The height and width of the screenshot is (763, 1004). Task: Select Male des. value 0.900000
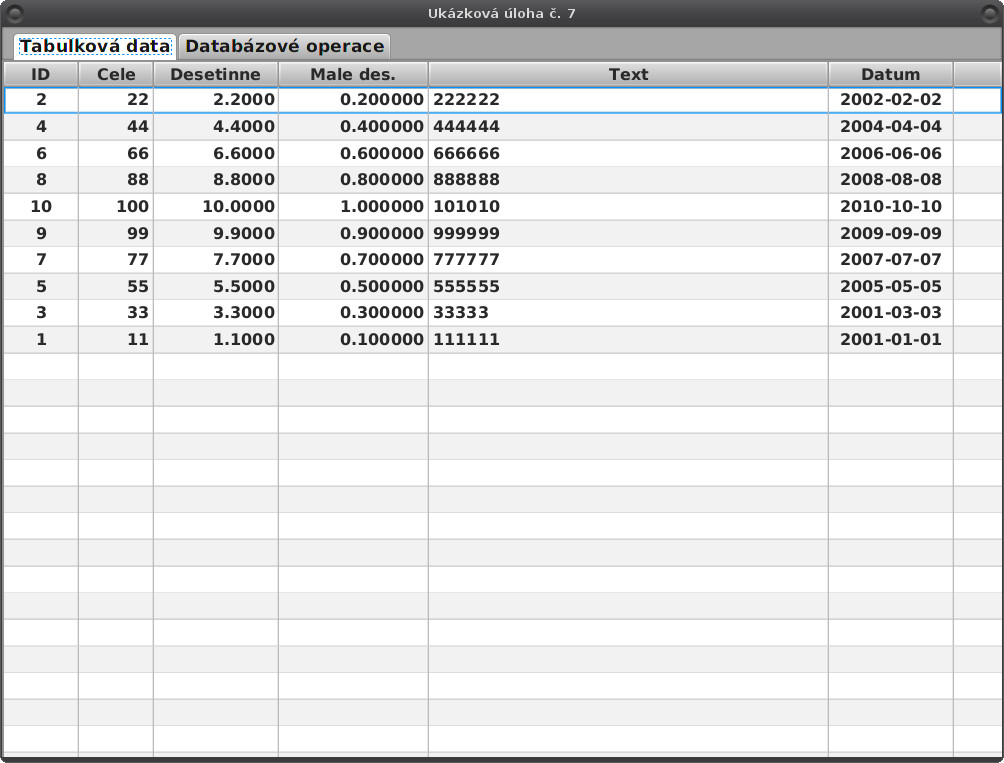353,234
